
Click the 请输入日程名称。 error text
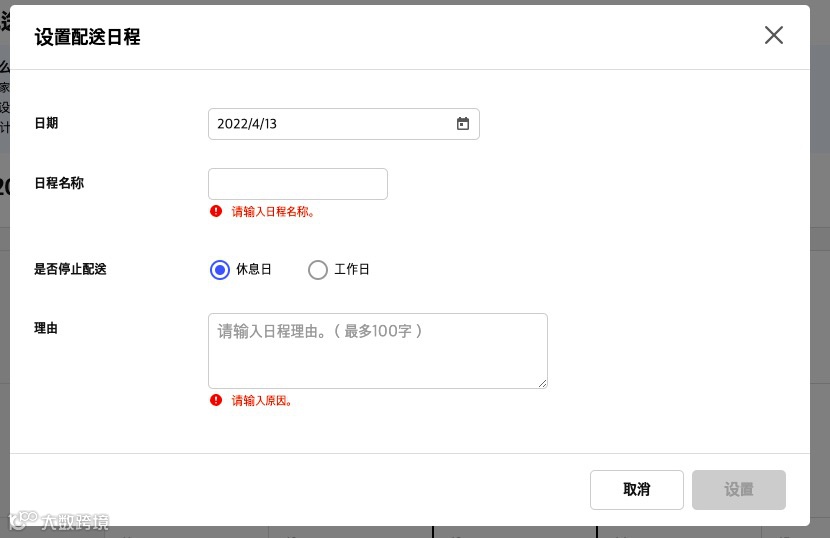pos(273,212)
